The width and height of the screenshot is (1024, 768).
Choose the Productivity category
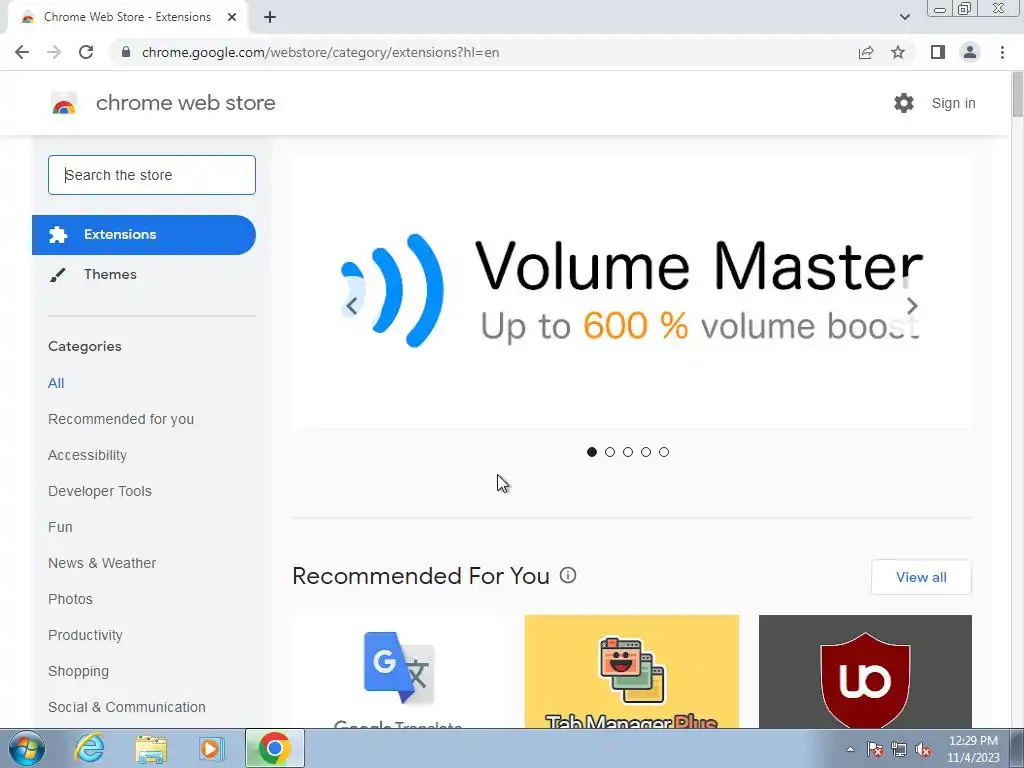coord(86,635)
